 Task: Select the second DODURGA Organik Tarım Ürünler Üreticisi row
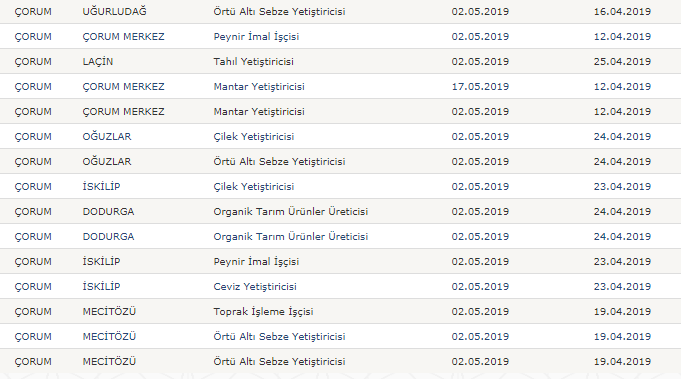[340, 237]
